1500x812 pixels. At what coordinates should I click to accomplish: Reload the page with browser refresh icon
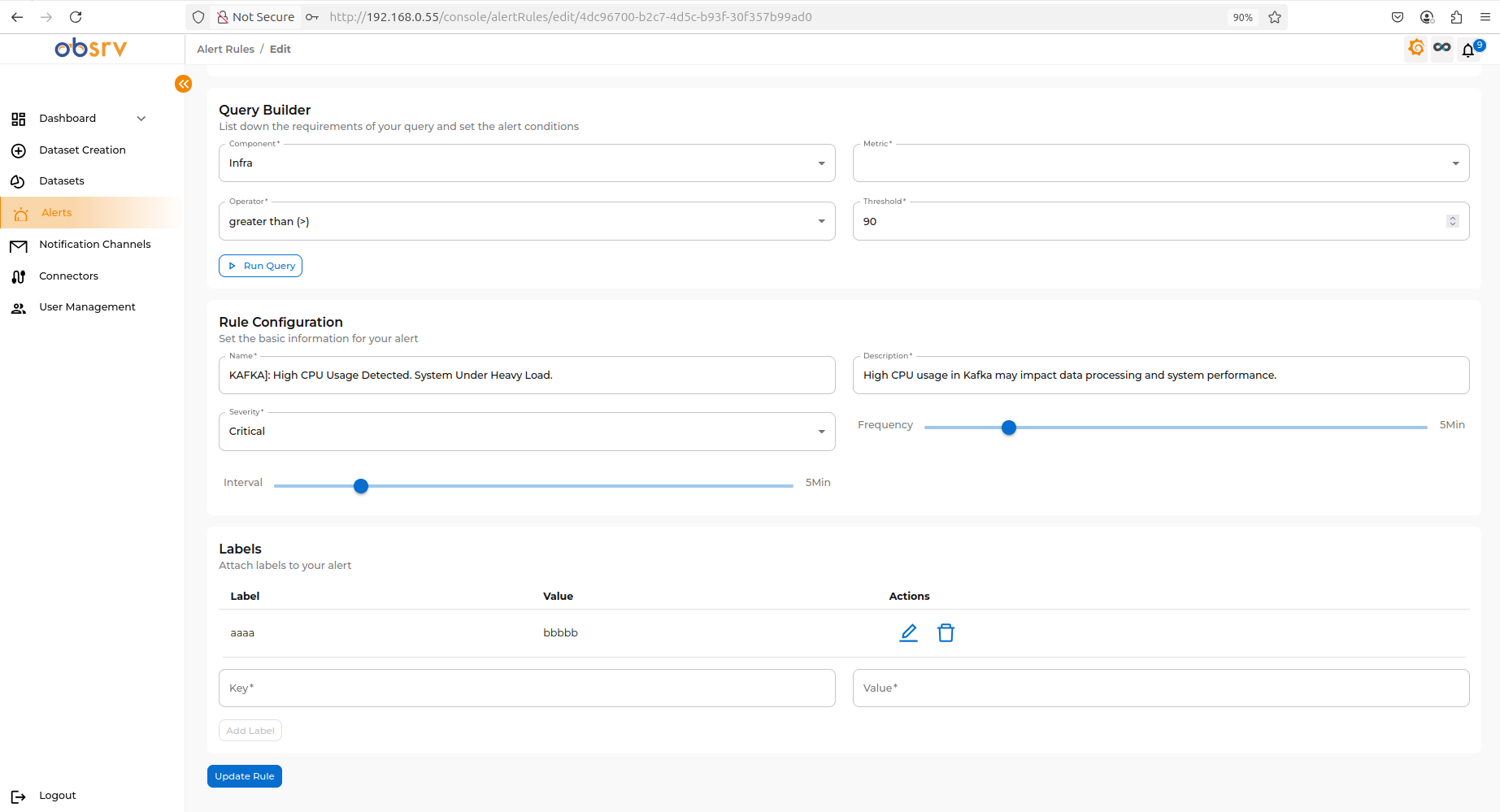click(x=76, y=17)
